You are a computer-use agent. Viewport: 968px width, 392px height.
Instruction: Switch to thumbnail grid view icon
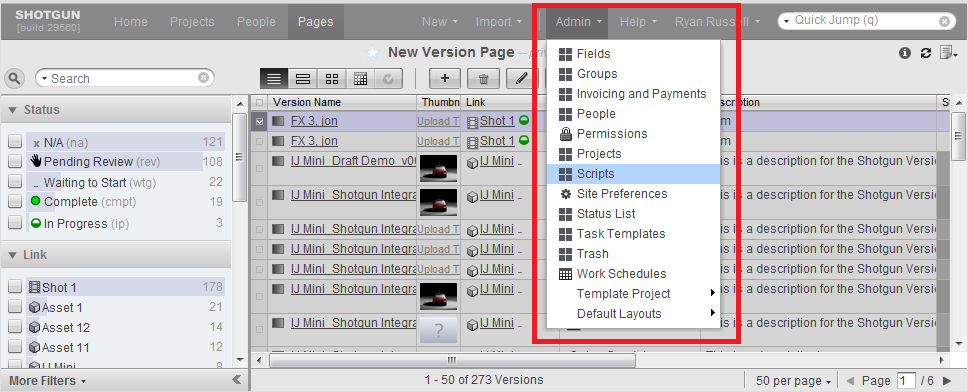pyautogui.click(x=332, y=78)
